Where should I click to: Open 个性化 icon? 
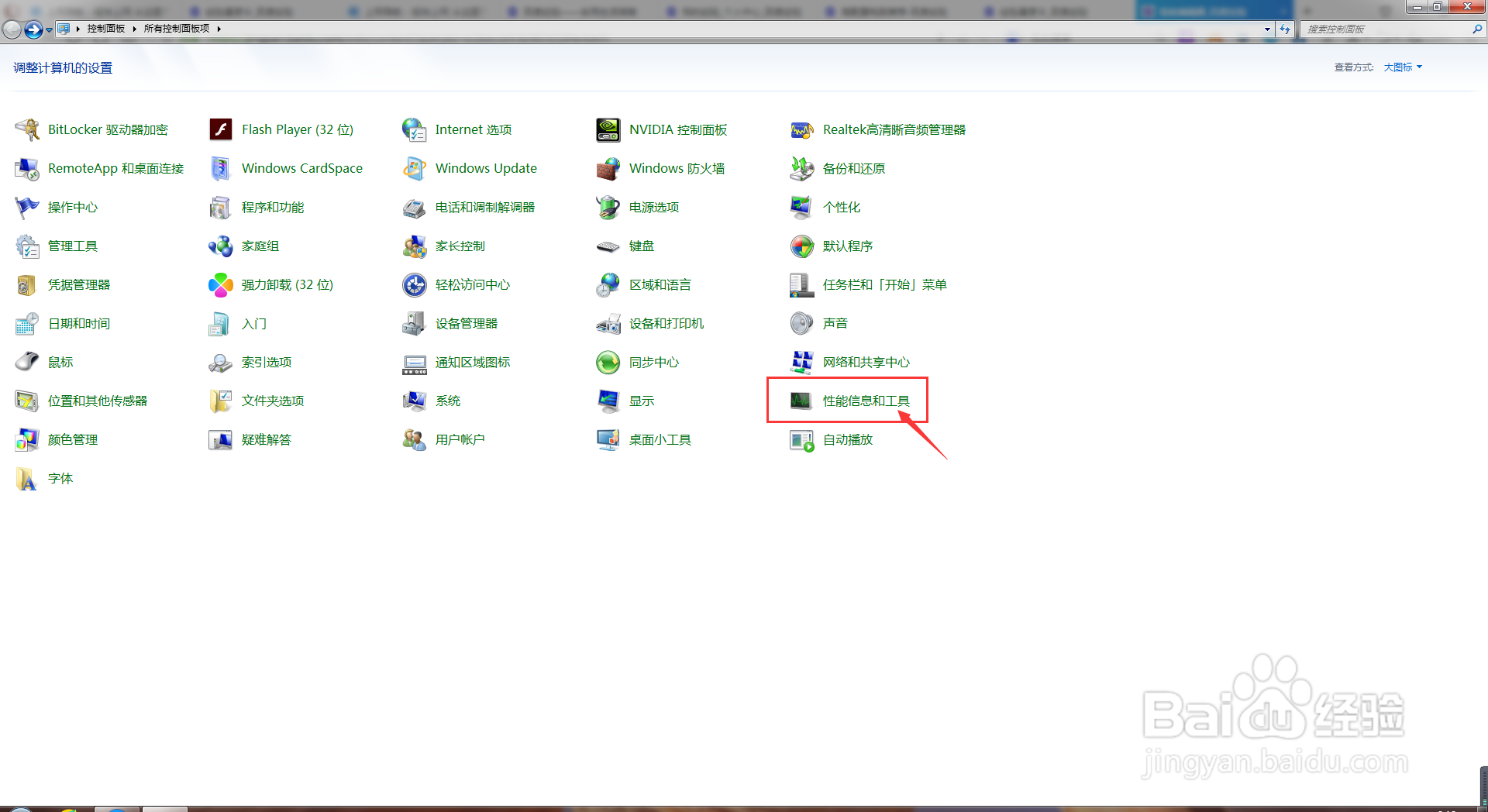point(802,207)
